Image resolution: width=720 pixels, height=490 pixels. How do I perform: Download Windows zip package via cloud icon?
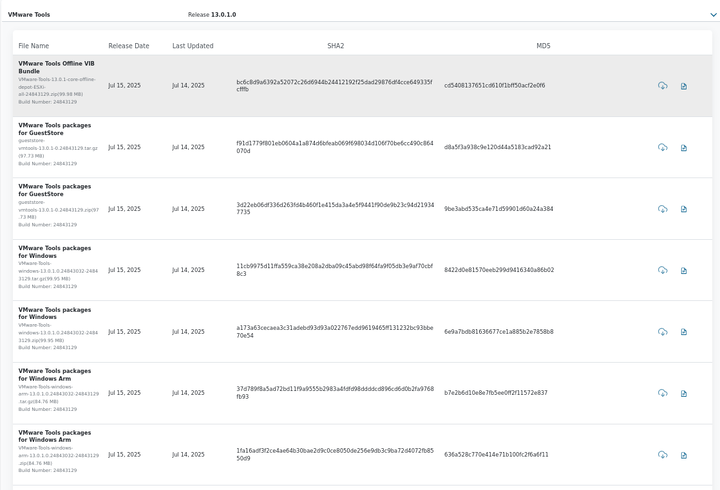[663, 332]
